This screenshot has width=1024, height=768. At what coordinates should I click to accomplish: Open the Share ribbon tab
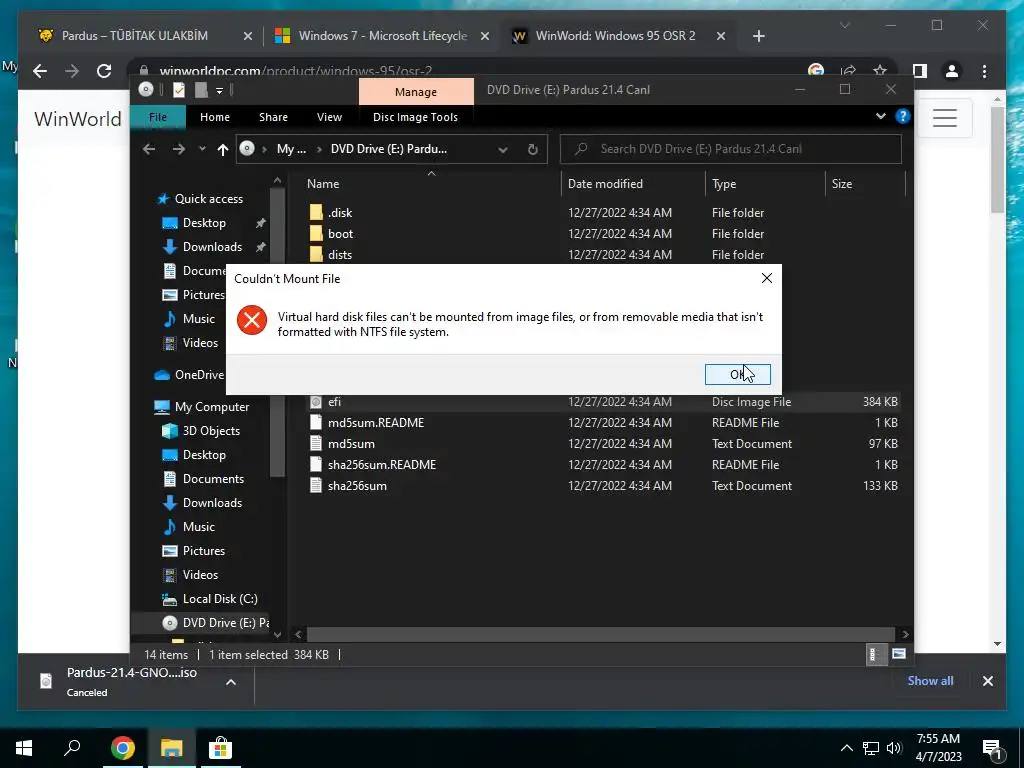tap(273, 117)
